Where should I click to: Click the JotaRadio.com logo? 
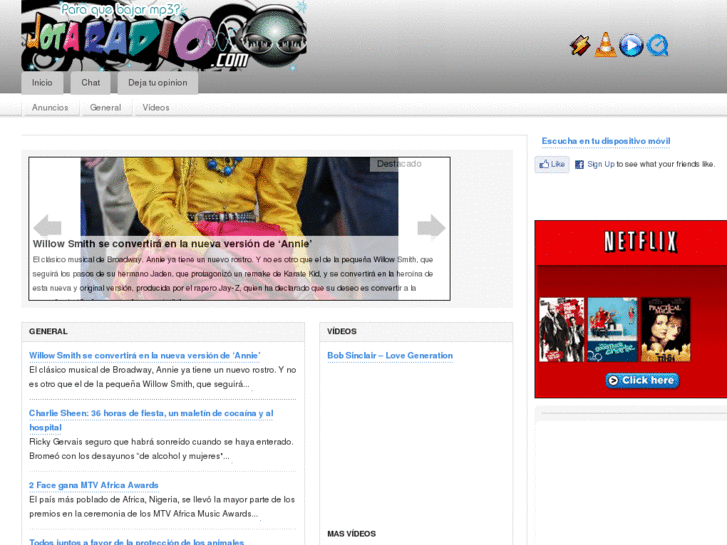click(164, 36)
